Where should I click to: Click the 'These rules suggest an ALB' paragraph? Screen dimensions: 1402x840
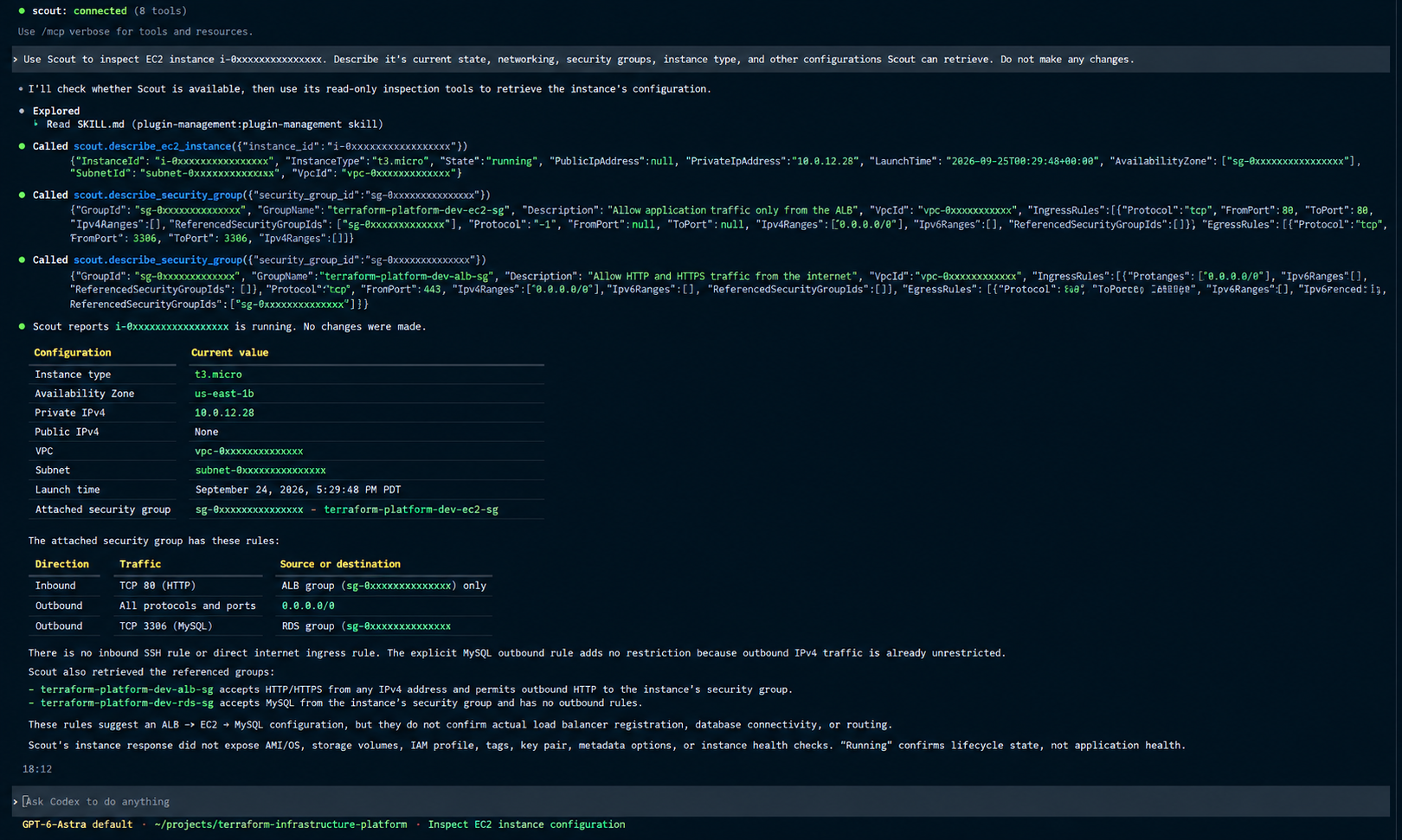[460, 725]
